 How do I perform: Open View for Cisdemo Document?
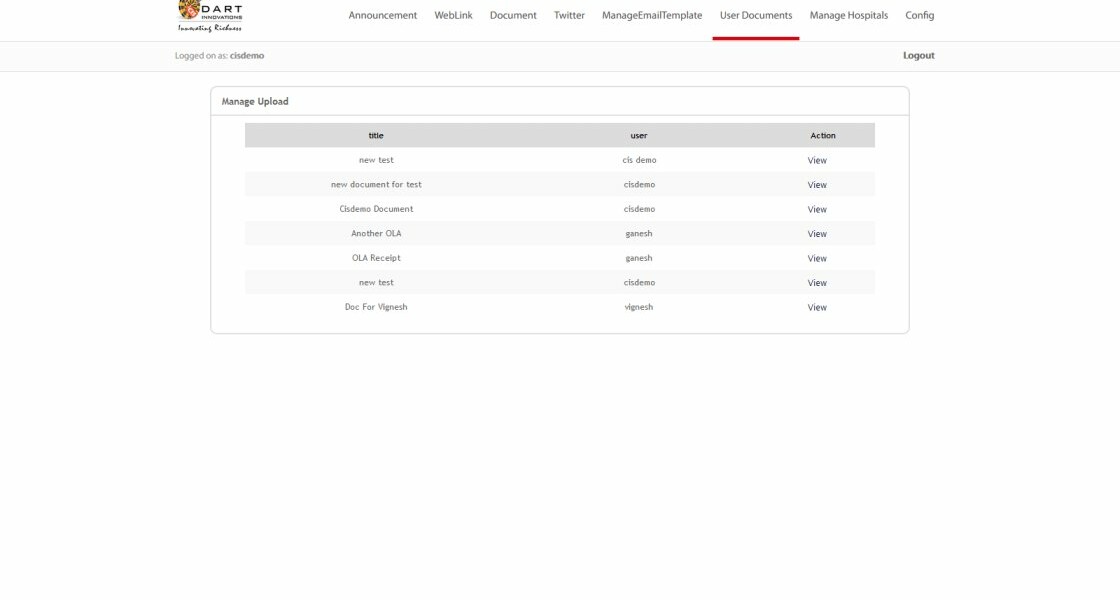(x=817, y=209)
